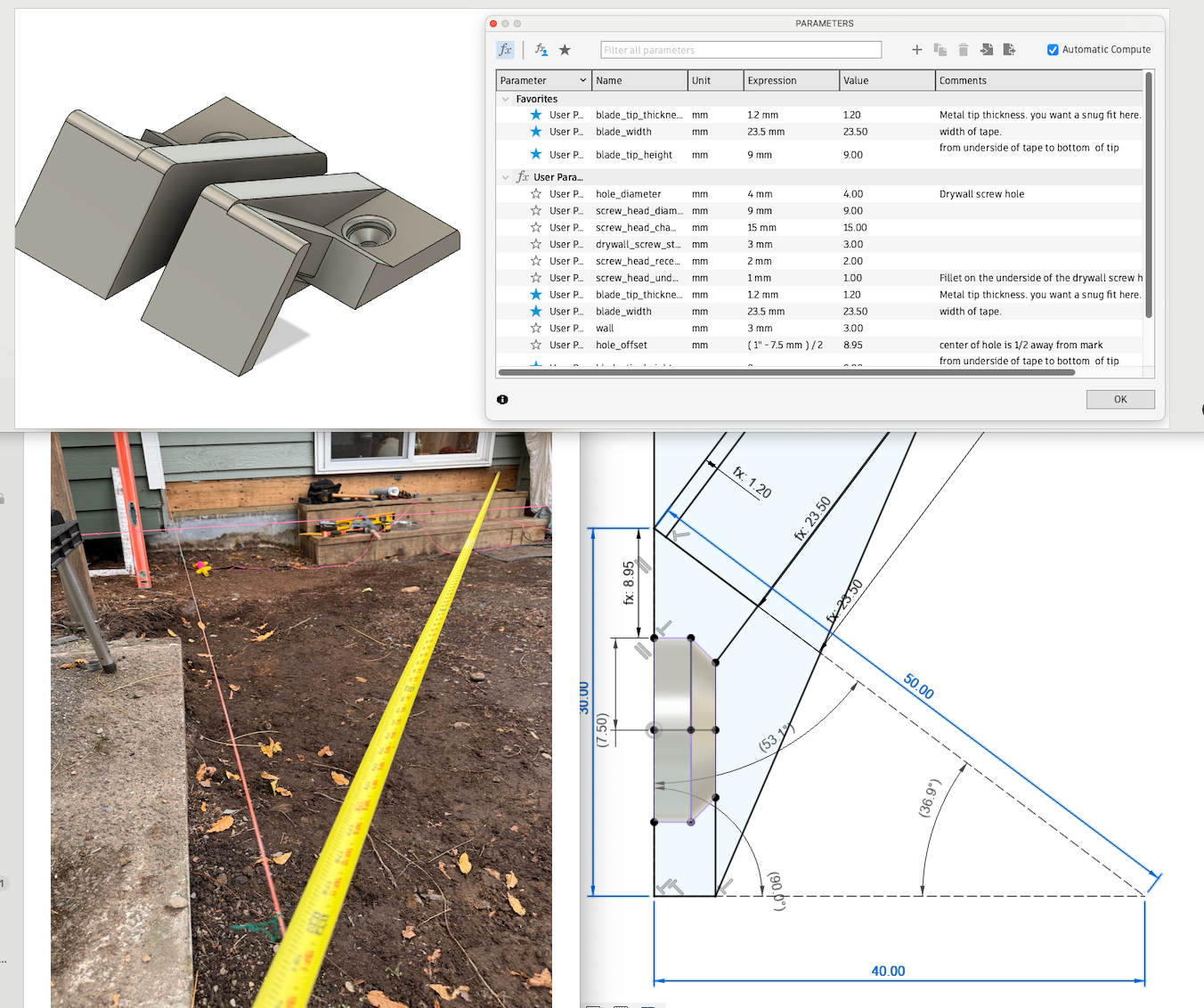Select the user parameters filter icon
This screenshot has height=1008, width=1204.
[x=541, y=50]
